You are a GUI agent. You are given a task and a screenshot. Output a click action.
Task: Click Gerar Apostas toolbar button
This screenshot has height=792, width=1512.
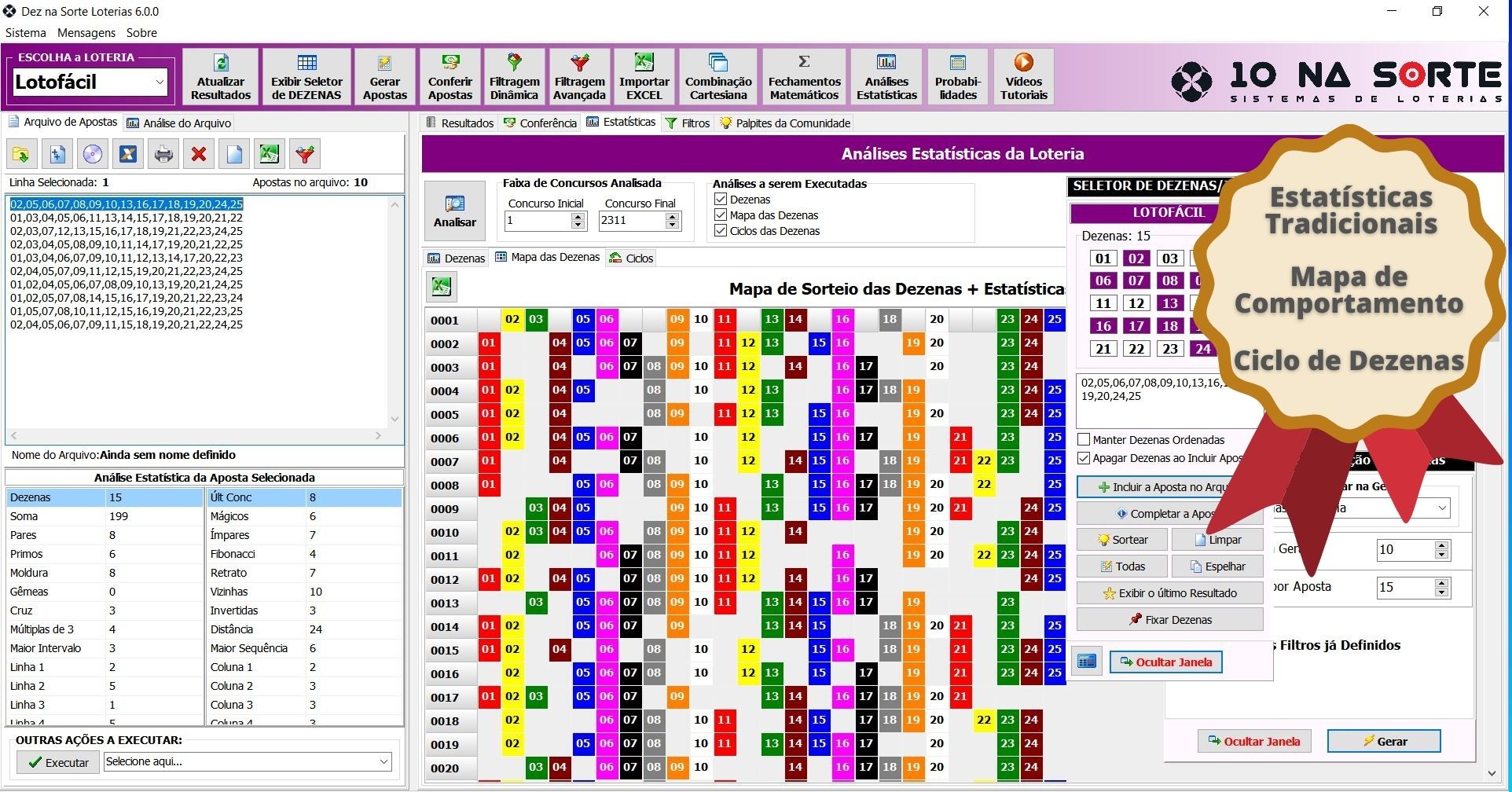pyautogui.click(x=384, y=77)
